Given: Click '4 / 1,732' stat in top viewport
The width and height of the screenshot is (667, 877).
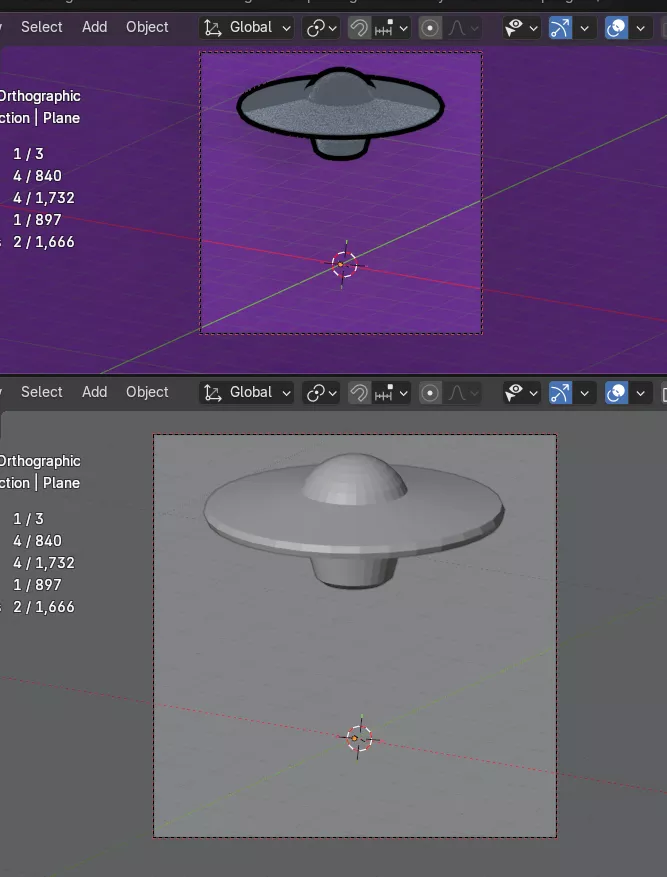Looking at the screenshot, I should point(44,198).
